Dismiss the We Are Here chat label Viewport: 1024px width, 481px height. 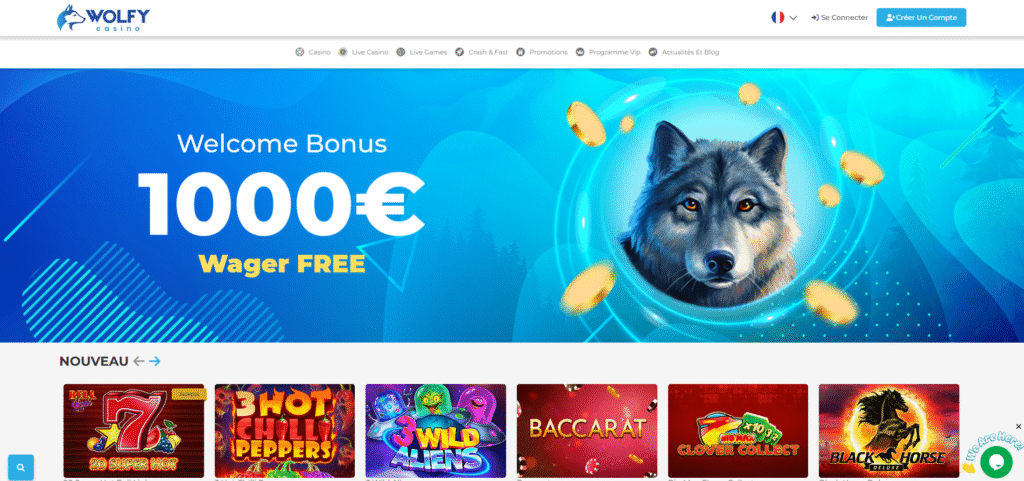tap(1018, 426)
